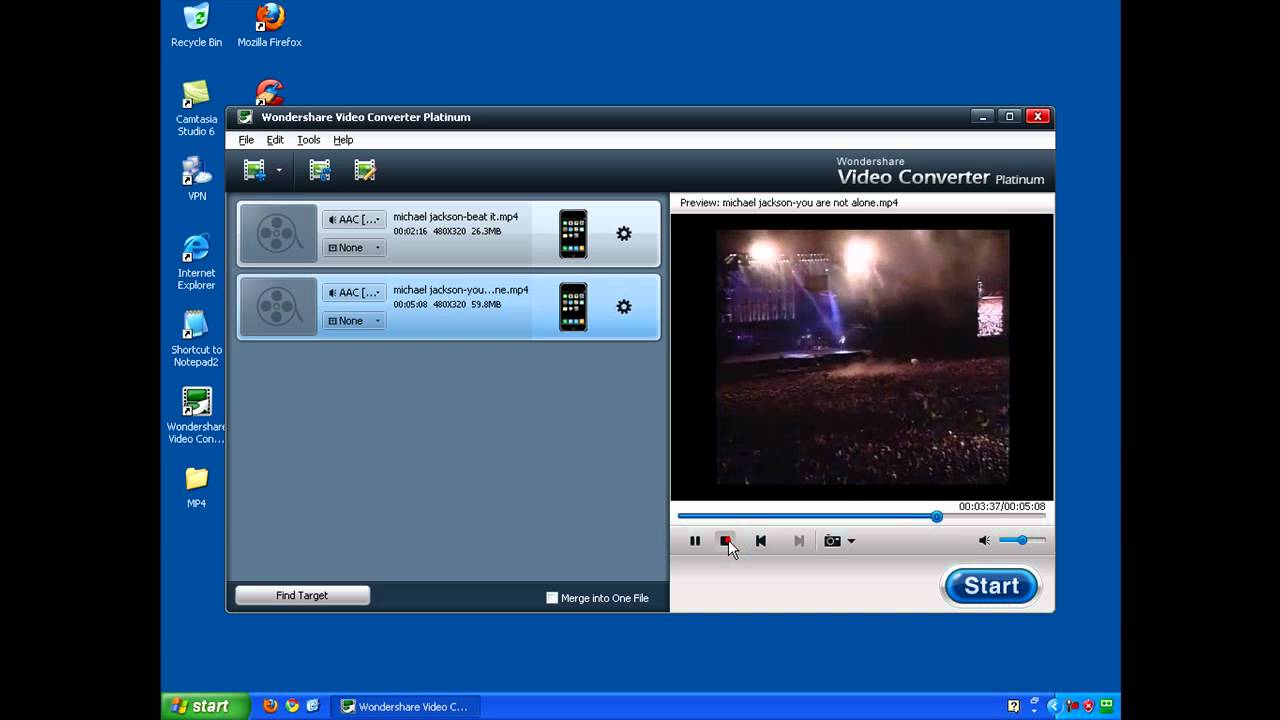Click the preview video frame
This screenshot has height=720, width=1280.
(862, 357)
